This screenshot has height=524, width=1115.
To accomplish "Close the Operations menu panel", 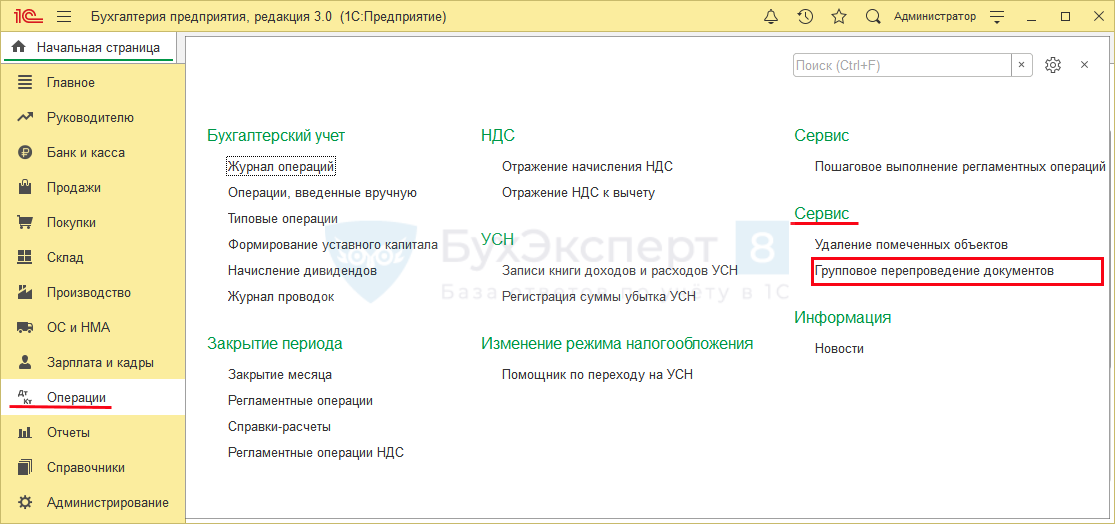I will pos(1084,65).
